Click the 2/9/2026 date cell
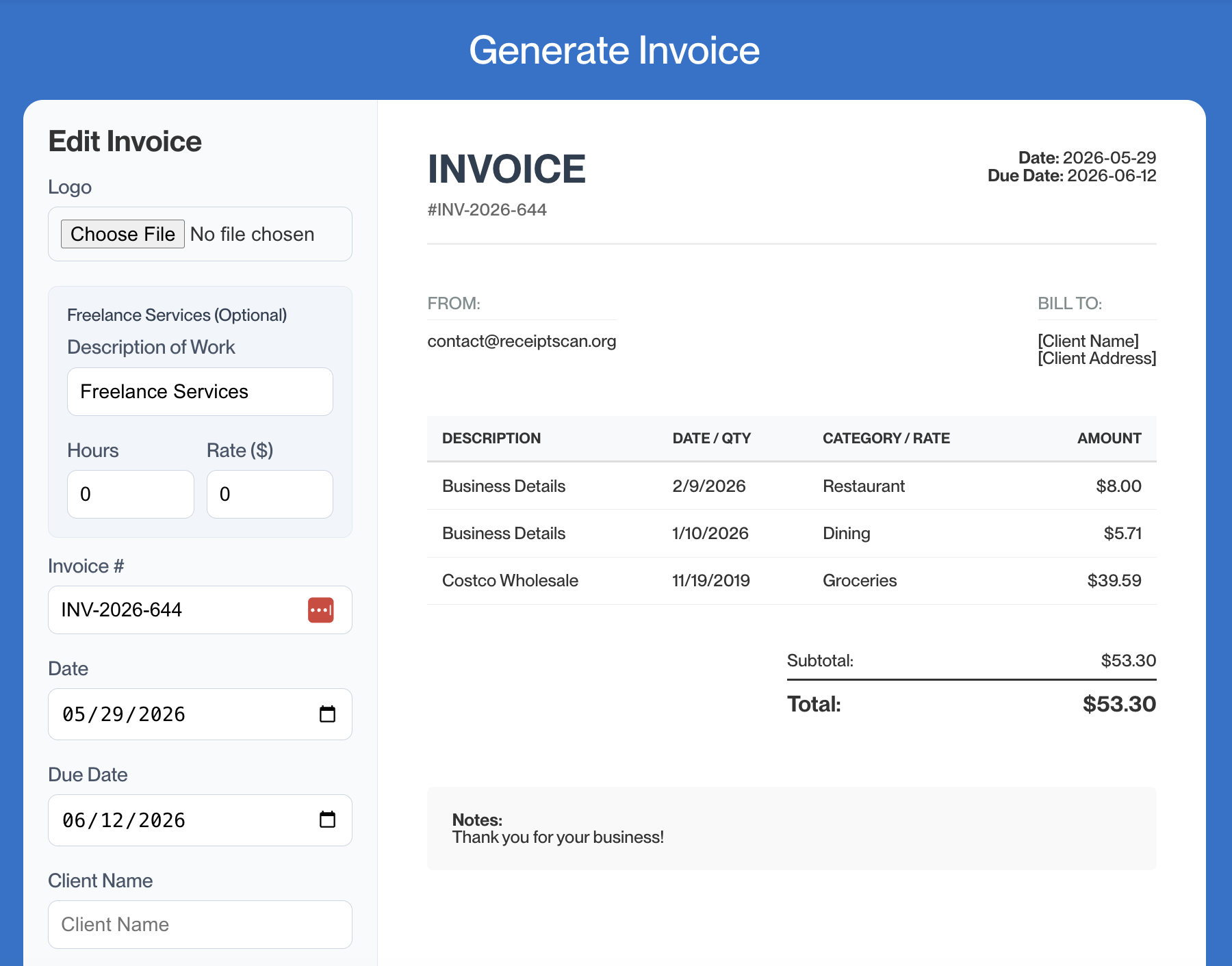Image resolution: width=1232 pixels, height=966 pixels. click(x=709, y=486)
